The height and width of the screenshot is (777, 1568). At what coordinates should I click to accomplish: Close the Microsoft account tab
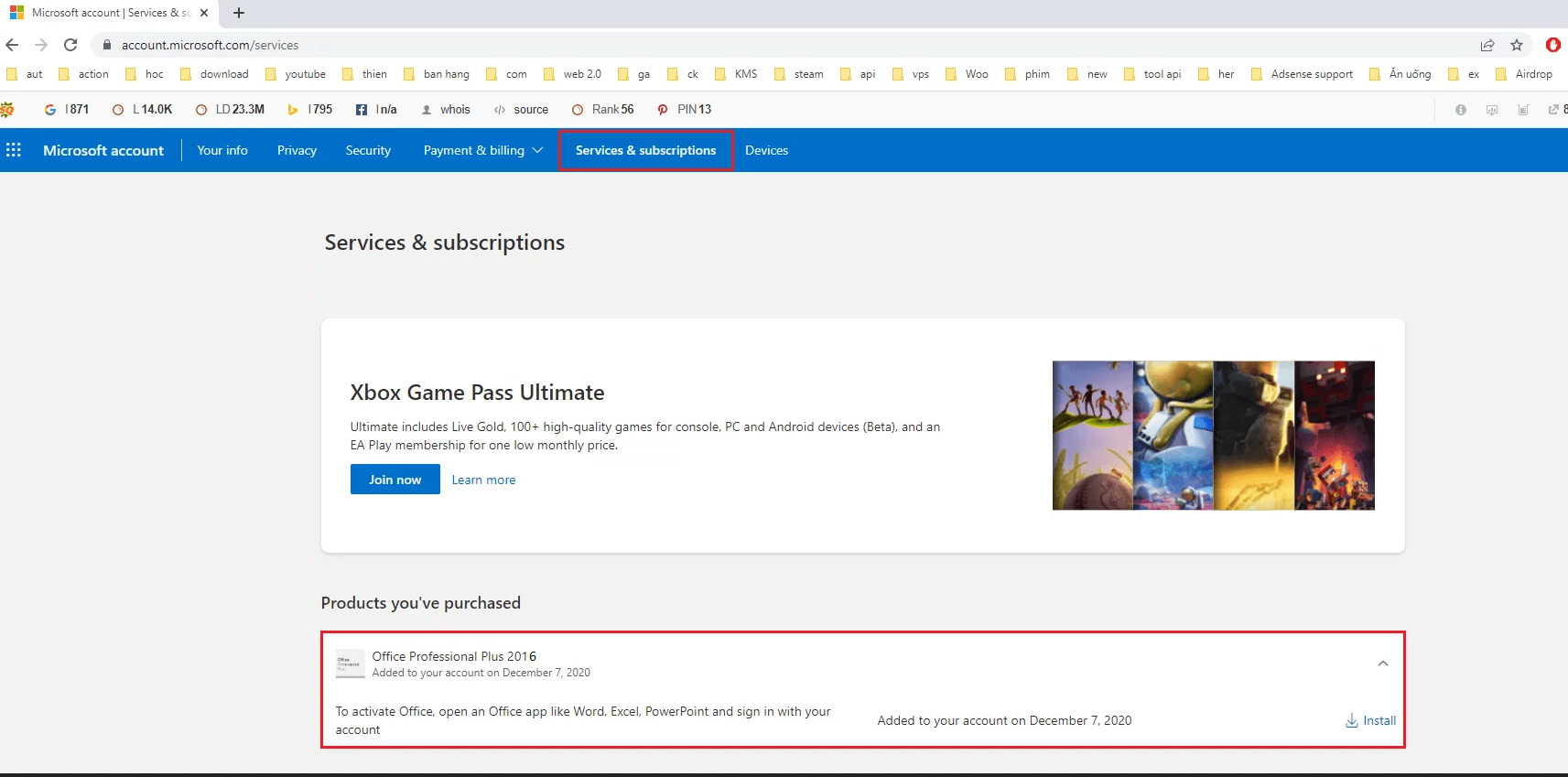[204, 13]
